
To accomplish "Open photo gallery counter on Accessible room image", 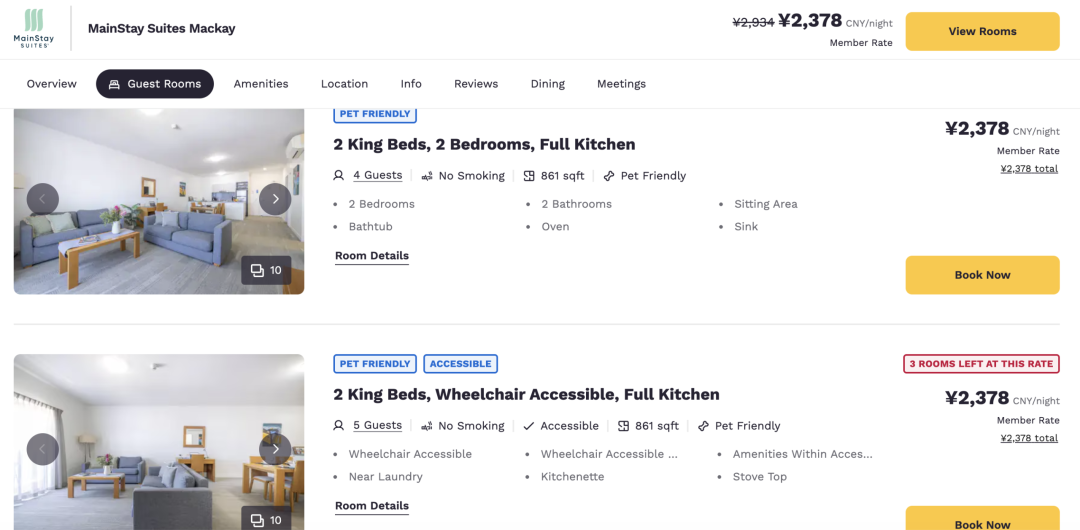I will [x=266, y=519].
